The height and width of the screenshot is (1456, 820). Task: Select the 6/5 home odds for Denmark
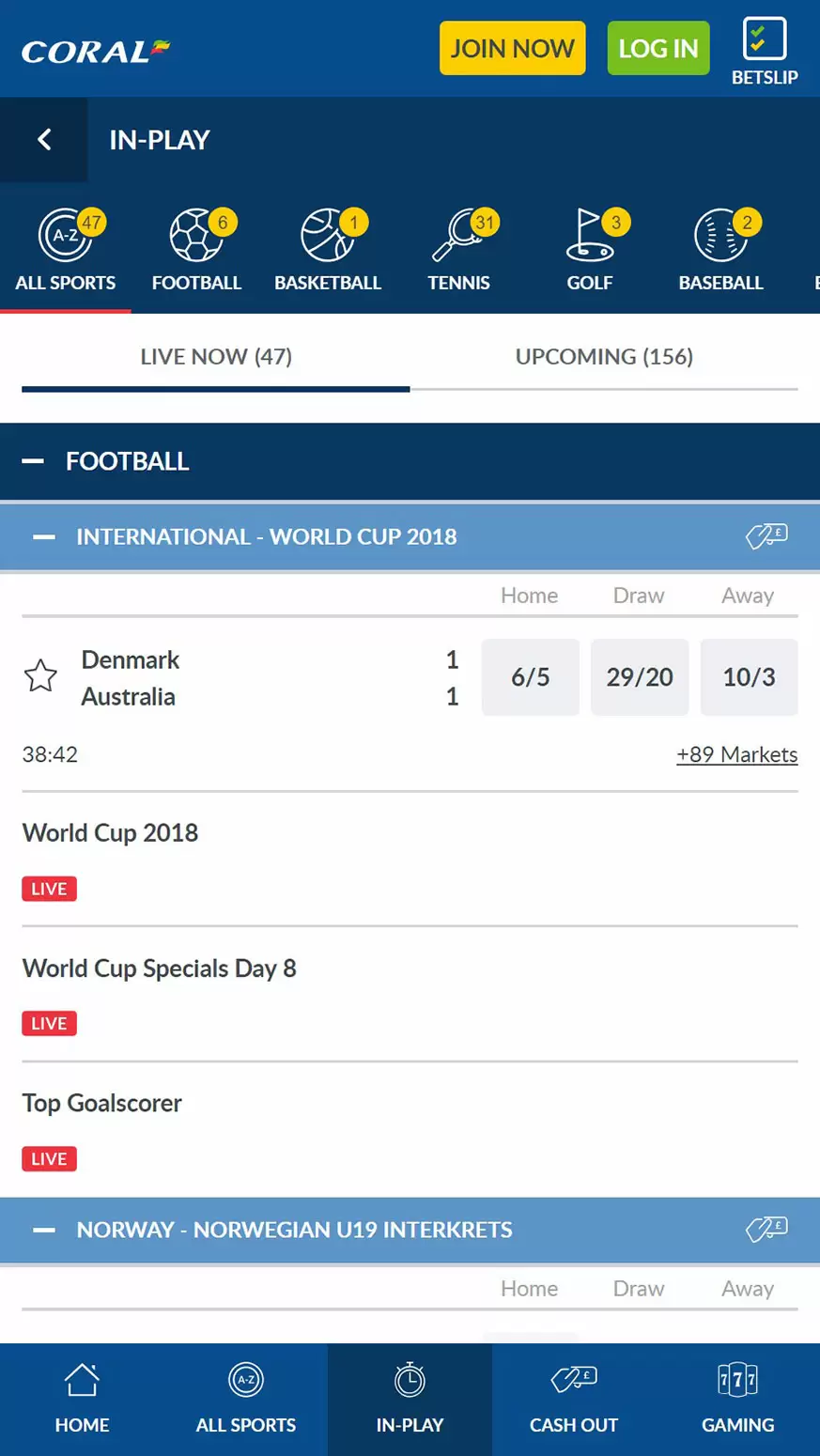coord(531,677)
